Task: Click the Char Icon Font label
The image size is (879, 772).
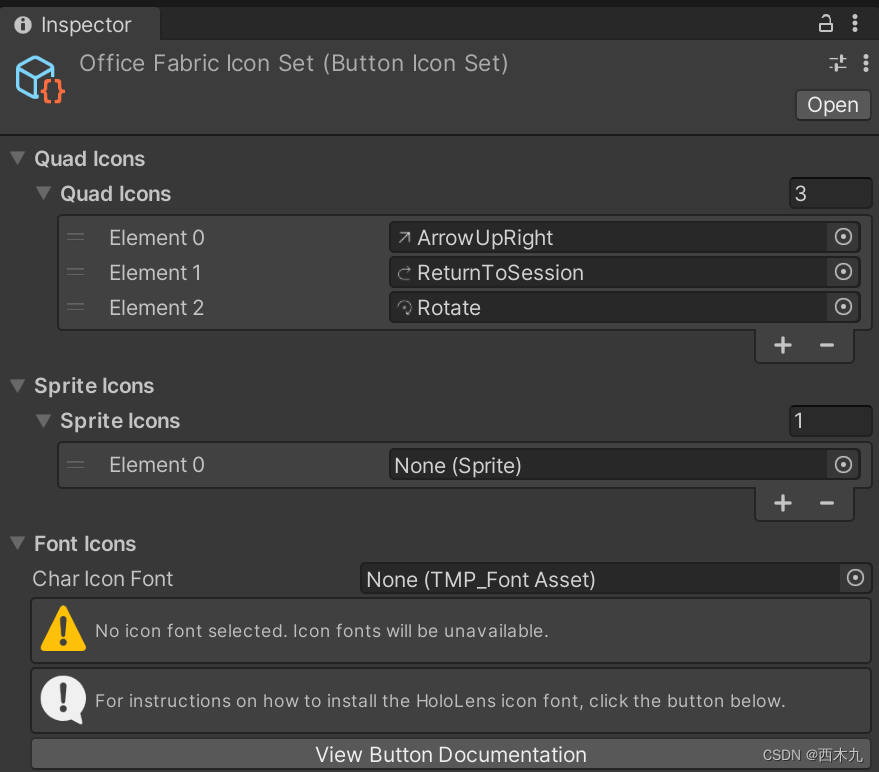Action: click(x=103, y=579)
